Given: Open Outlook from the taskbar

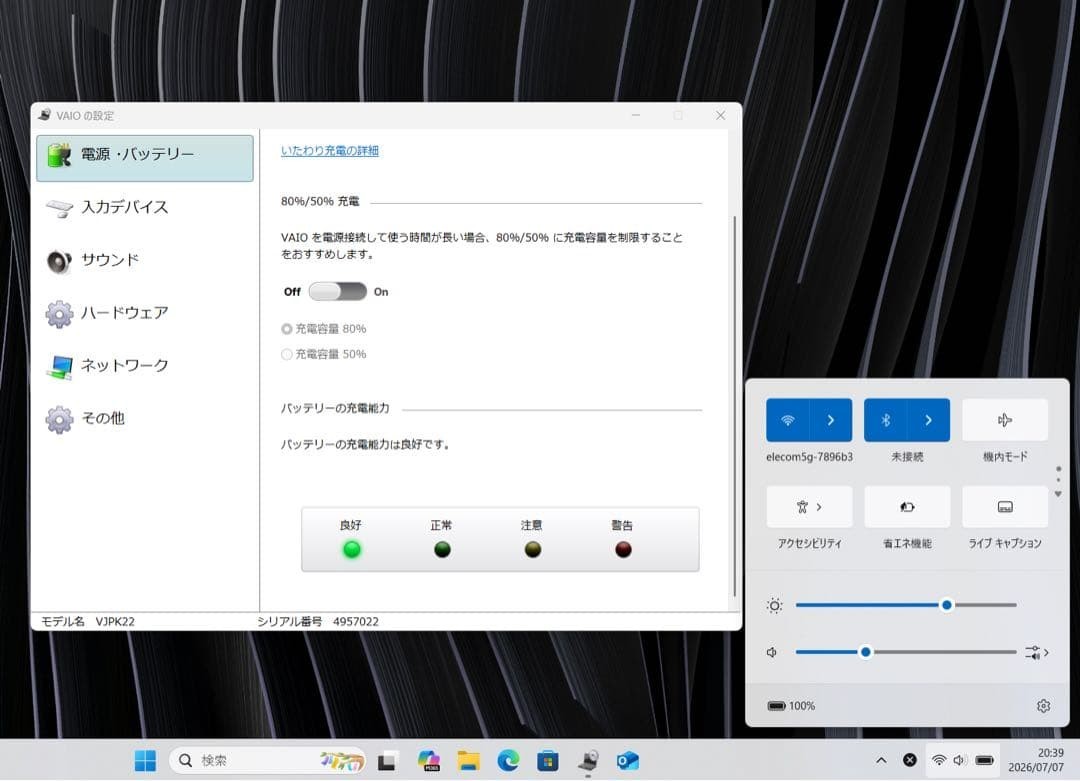Looking at the screenshot, I should (x=627, y=760).
